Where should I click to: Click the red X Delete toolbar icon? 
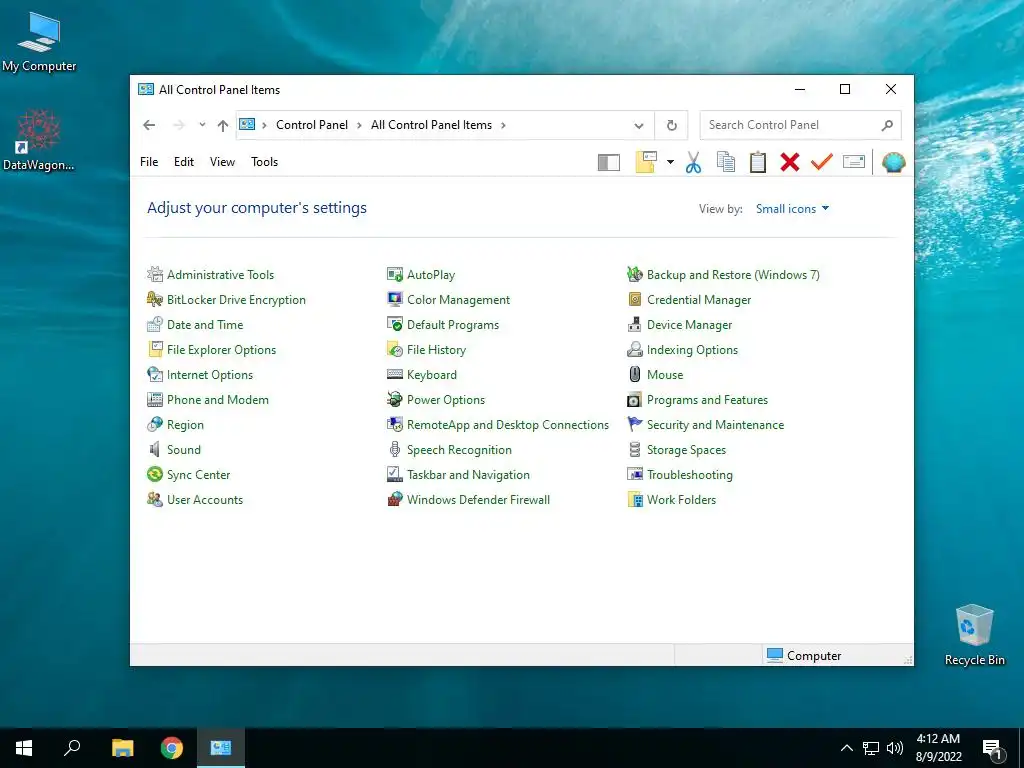tap(790, 162)
